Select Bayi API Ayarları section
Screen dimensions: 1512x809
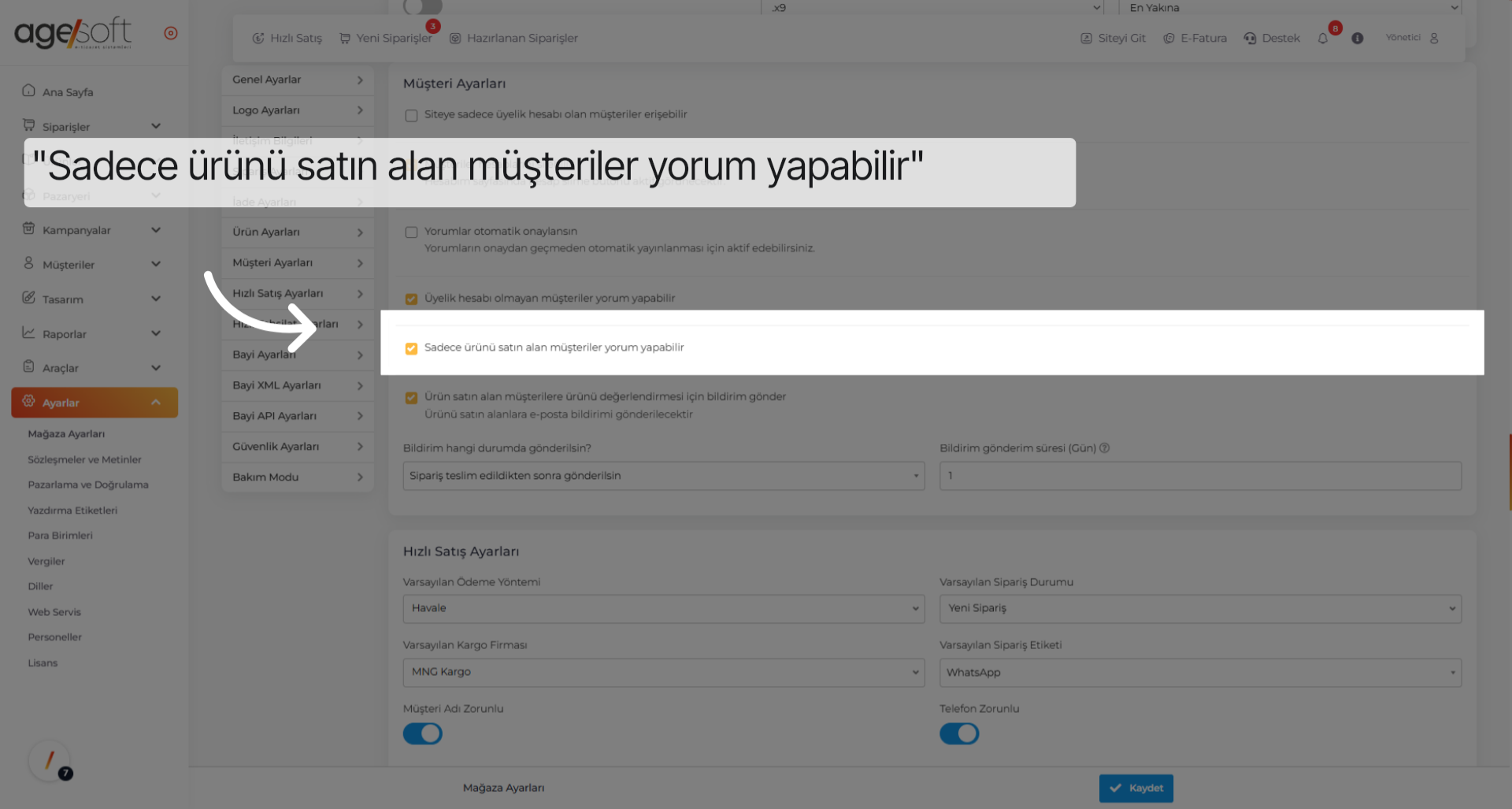click(298, 416)
